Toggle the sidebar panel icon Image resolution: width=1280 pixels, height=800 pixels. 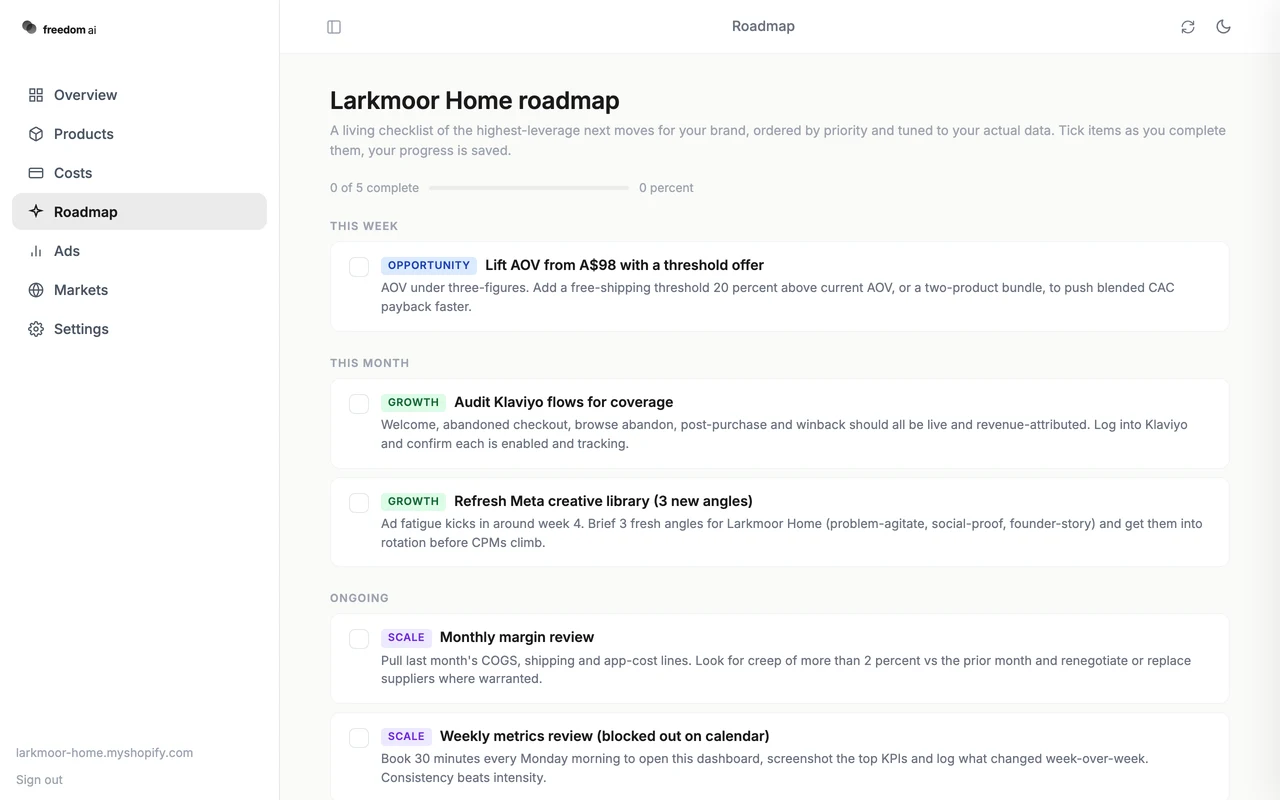pyautogui.click(x=334, y=27)
